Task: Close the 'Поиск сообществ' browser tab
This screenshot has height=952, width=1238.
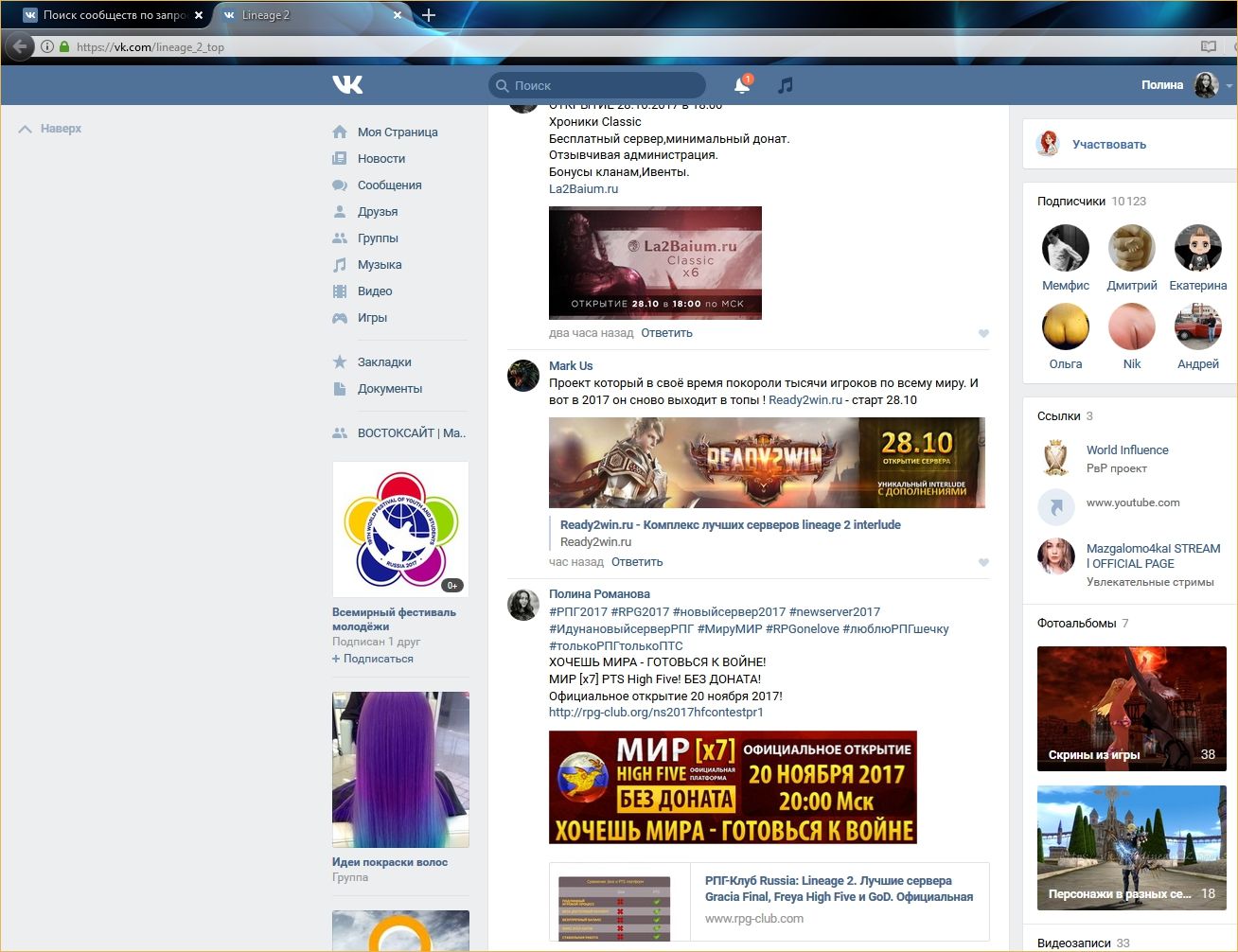Action: [x=198, y=15]
